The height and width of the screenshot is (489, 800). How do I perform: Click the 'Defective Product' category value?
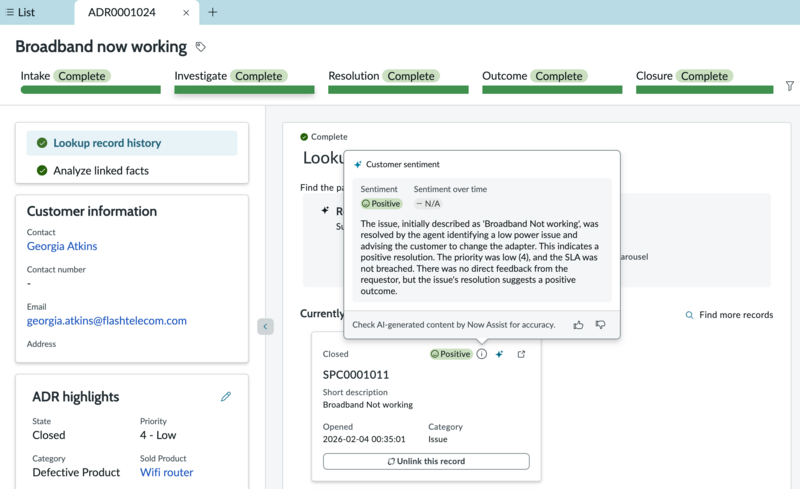click(x=76, y=472)
